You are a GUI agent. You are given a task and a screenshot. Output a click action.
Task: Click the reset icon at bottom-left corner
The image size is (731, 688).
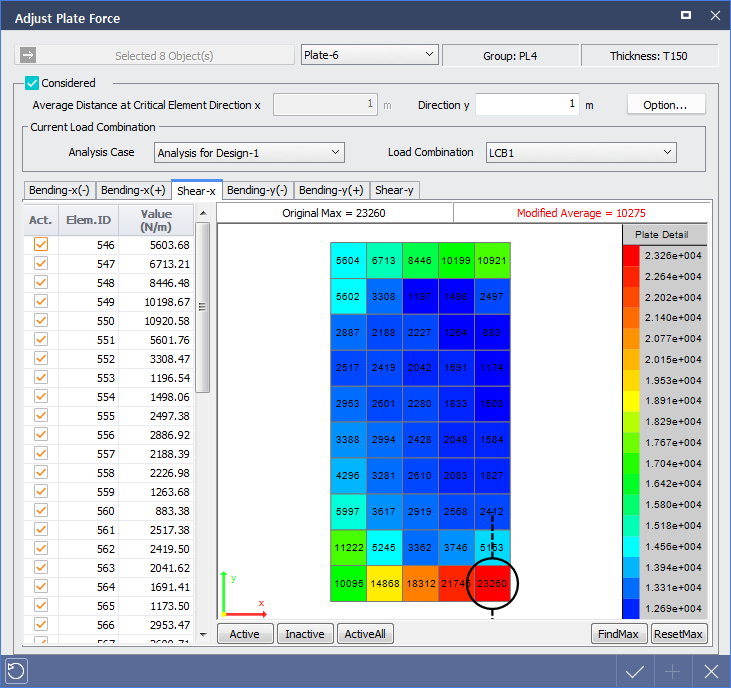15,671
